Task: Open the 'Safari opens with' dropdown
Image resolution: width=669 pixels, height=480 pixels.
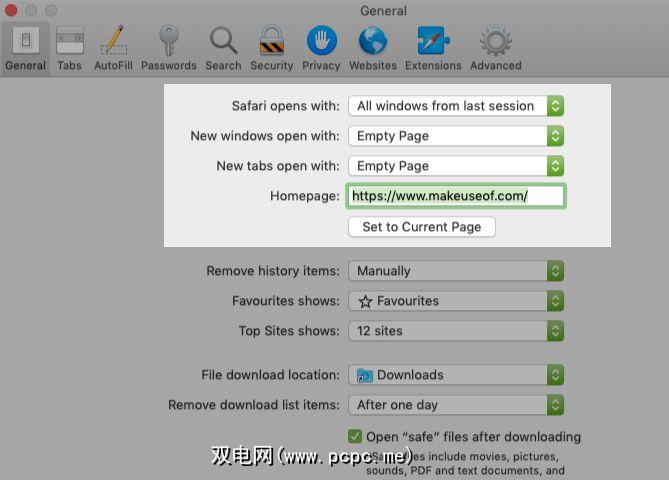Action: (x=456, y=106)
